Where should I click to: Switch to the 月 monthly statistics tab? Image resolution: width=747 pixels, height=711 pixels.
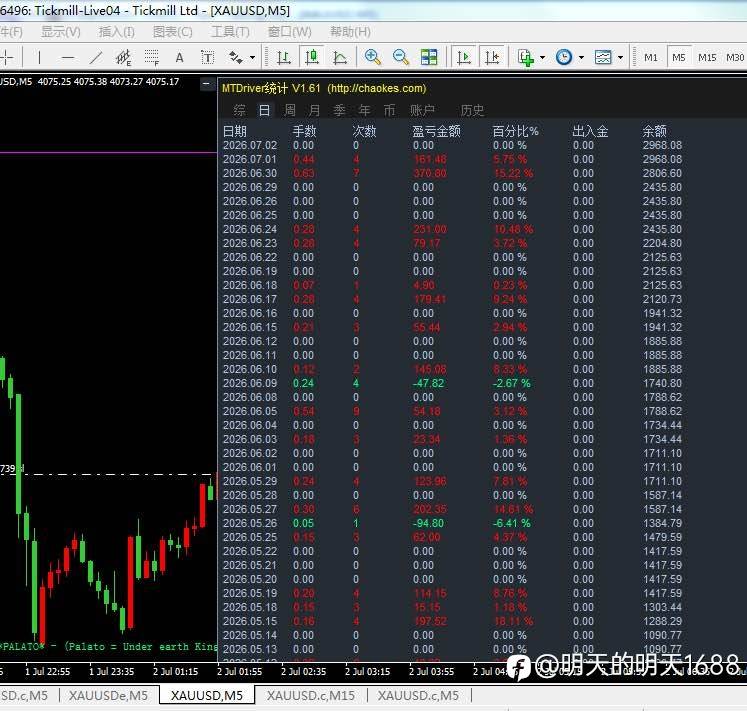tap(314, 111)
